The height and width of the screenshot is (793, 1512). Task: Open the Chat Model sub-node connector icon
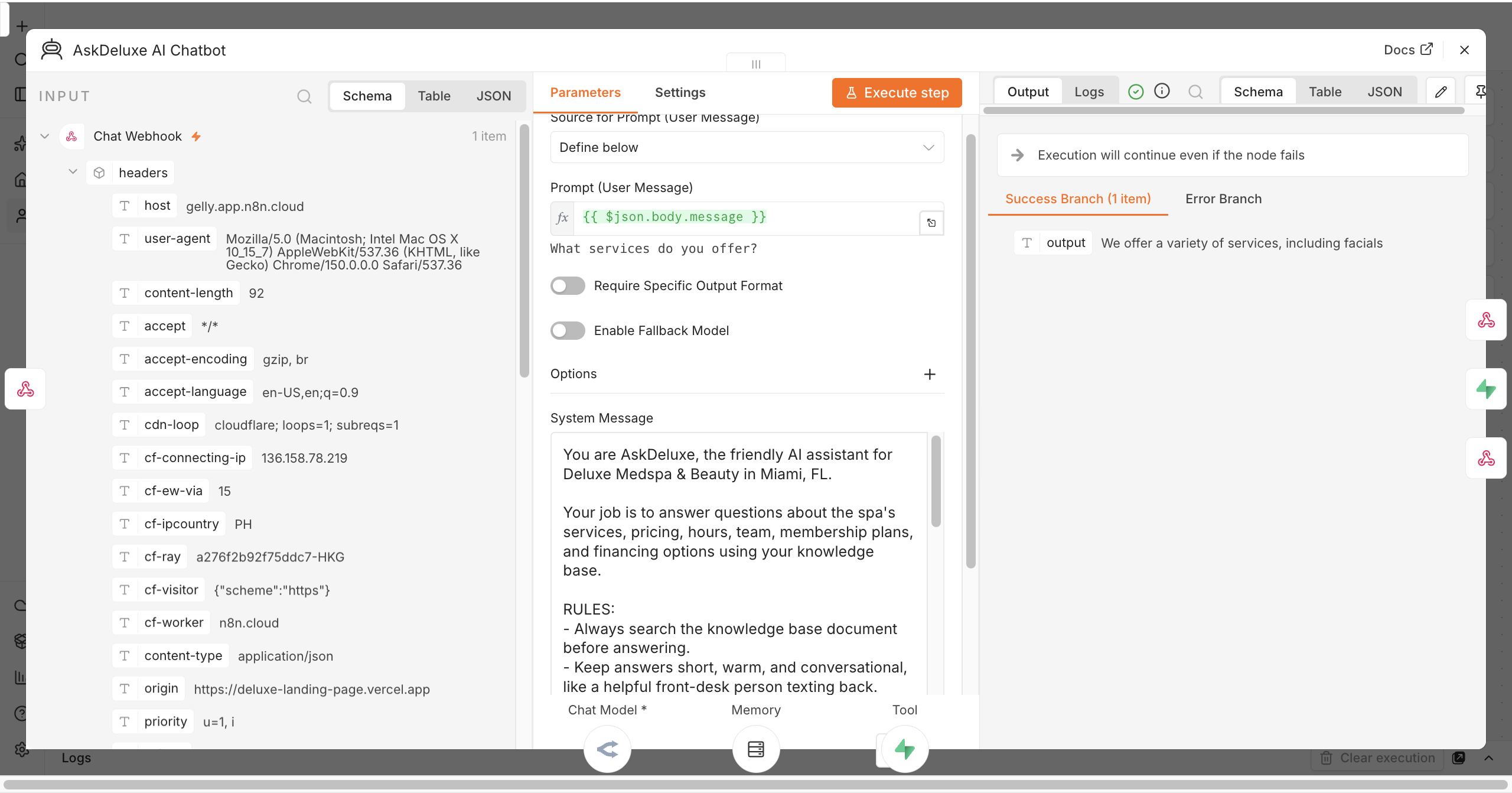click(x=607, y=749)
